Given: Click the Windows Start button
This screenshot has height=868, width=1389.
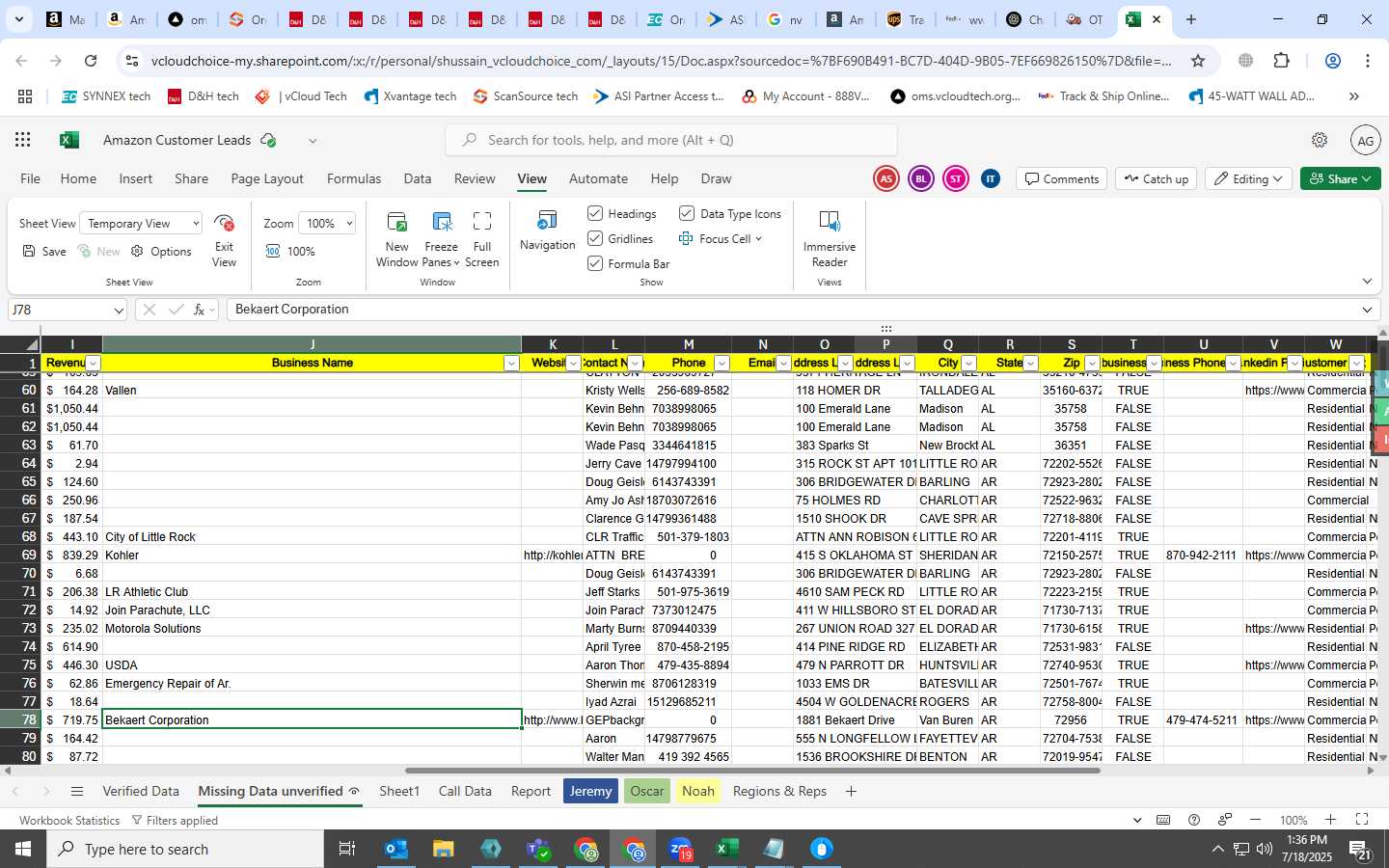Looking at the screenshot, I should point(23,849).
